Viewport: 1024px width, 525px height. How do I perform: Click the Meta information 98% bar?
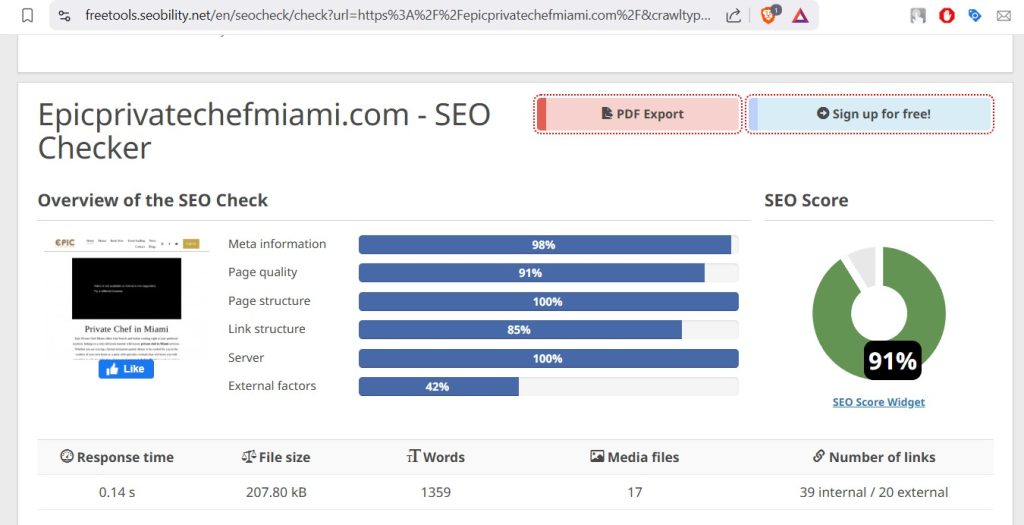coord(545,244)
